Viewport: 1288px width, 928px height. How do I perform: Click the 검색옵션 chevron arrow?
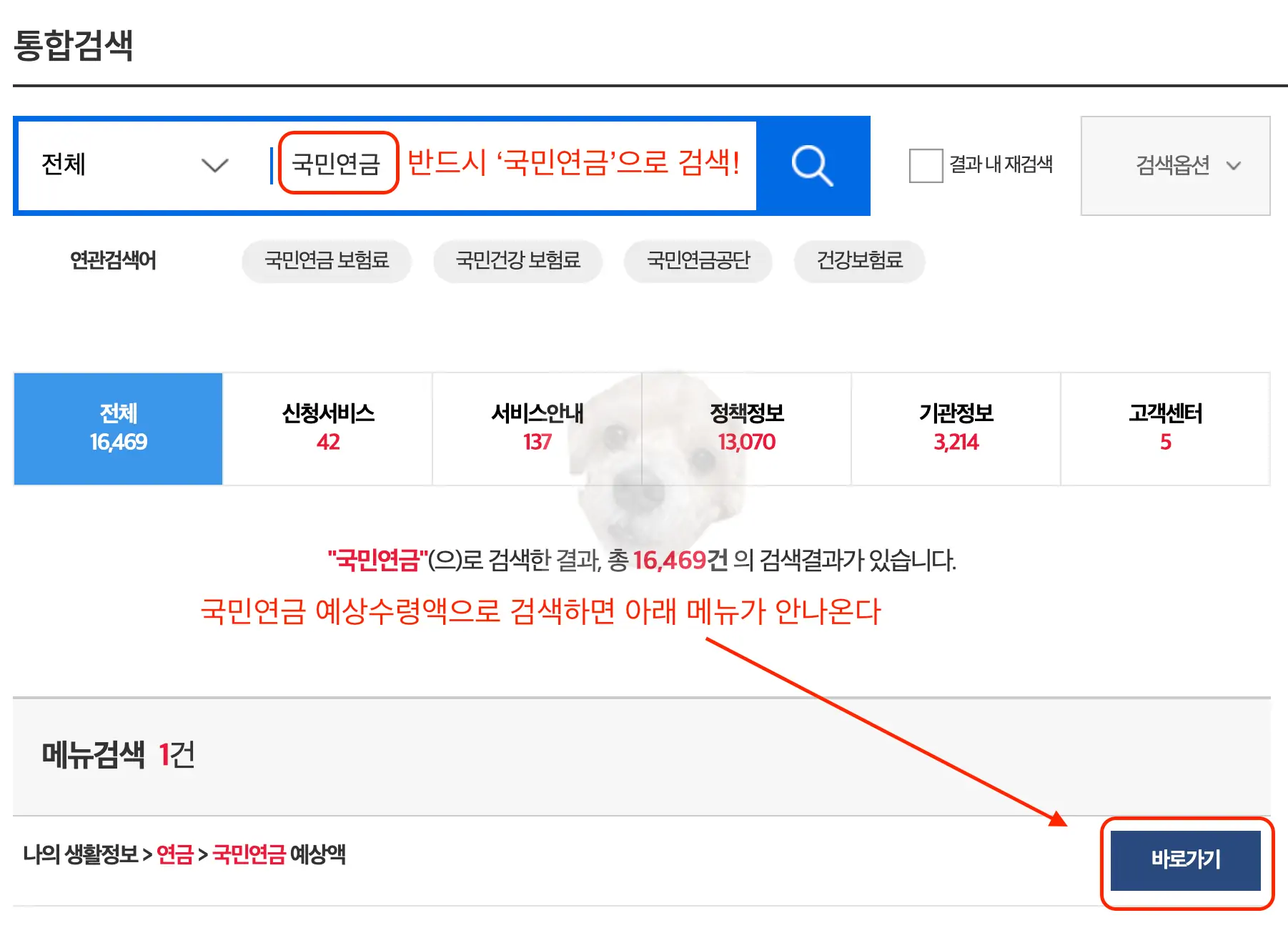[x=1234, y=167]
